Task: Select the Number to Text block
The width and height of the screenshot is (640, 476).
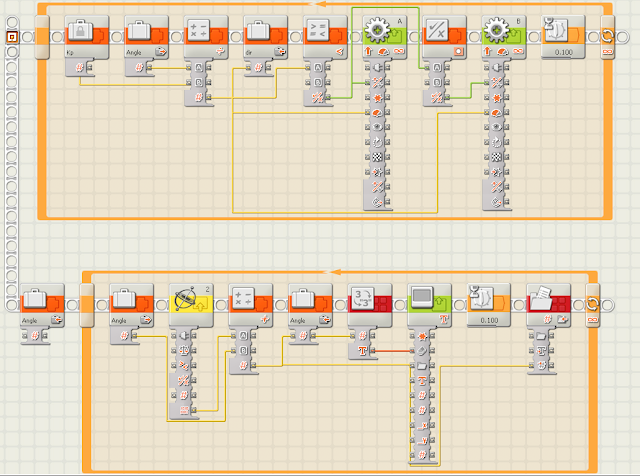Action: (x=370, y=306)
